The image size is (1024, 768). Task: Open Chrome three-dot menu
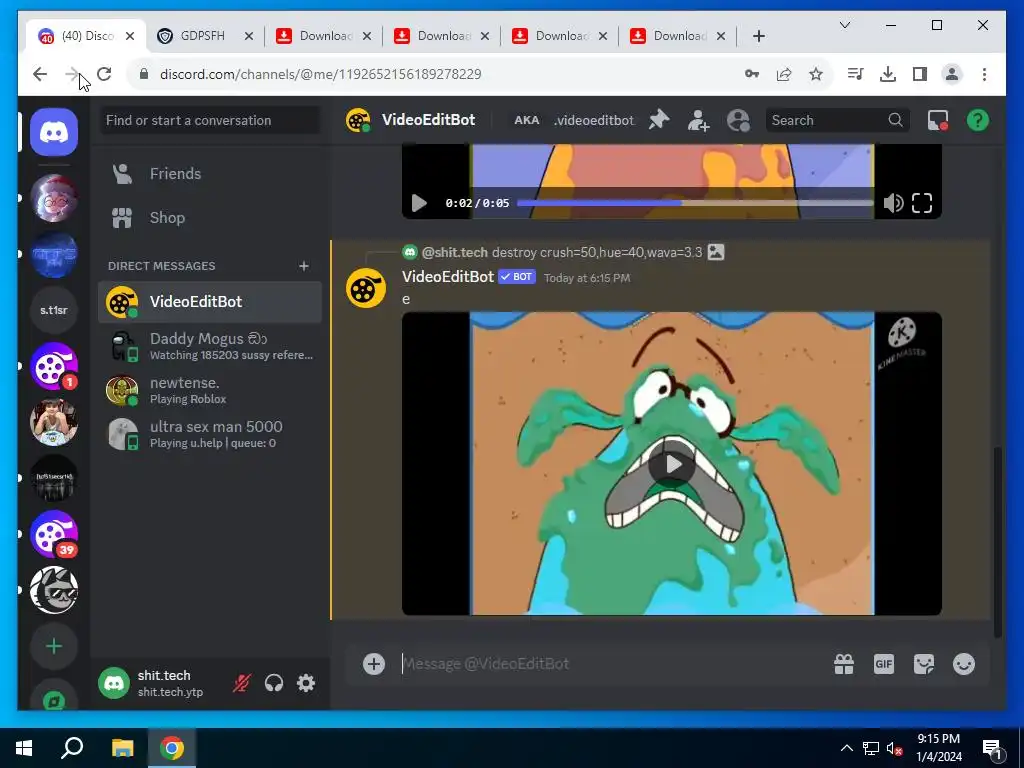click(x=984, y=74)
